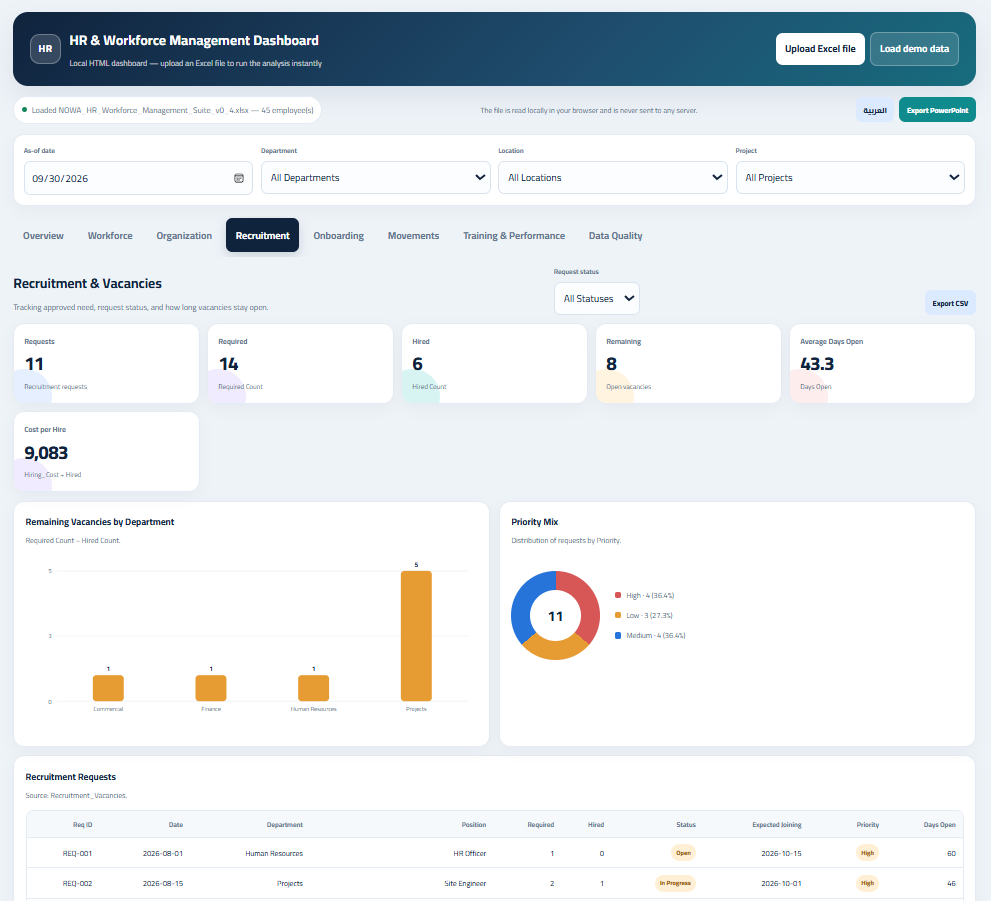
Task: Click the Site Engineer position cell
Action: pyautogui.click(x=465, y=883)
